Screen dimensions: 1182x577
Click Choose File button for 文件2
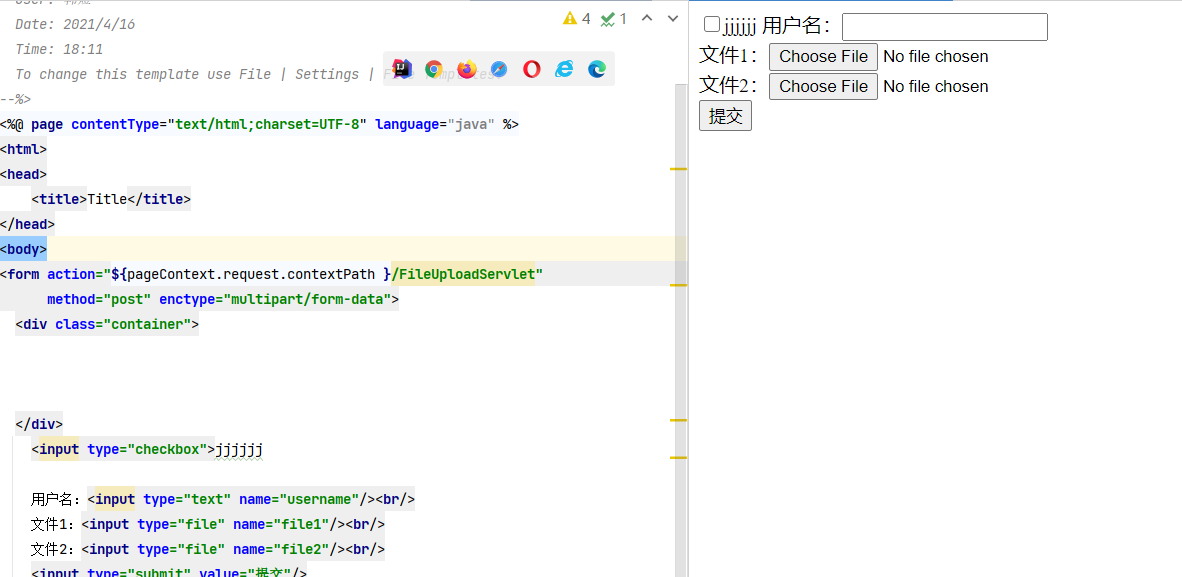[x=823, y=86]
